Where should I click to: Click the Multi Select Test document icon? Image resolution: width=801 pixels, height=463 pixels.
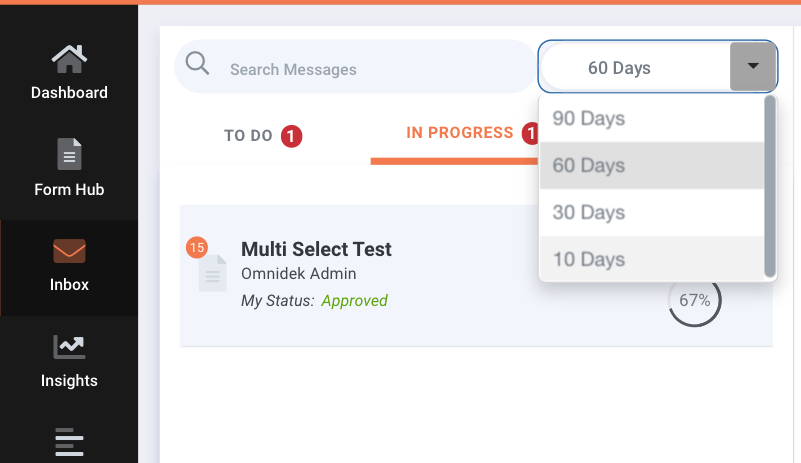pos(213,273)
